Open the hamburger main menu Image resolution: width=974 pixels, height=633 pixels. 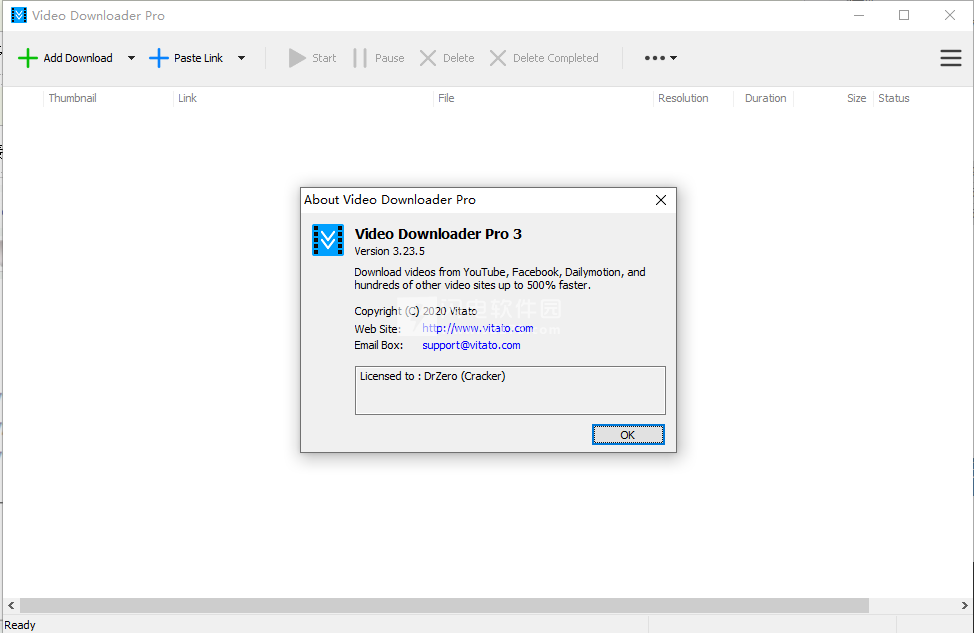(950, 58)
